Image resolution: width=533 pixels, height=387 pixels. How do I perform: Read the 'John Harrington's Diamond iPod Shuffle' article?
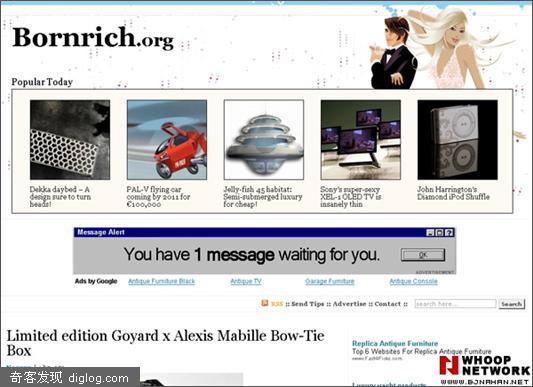453,193
